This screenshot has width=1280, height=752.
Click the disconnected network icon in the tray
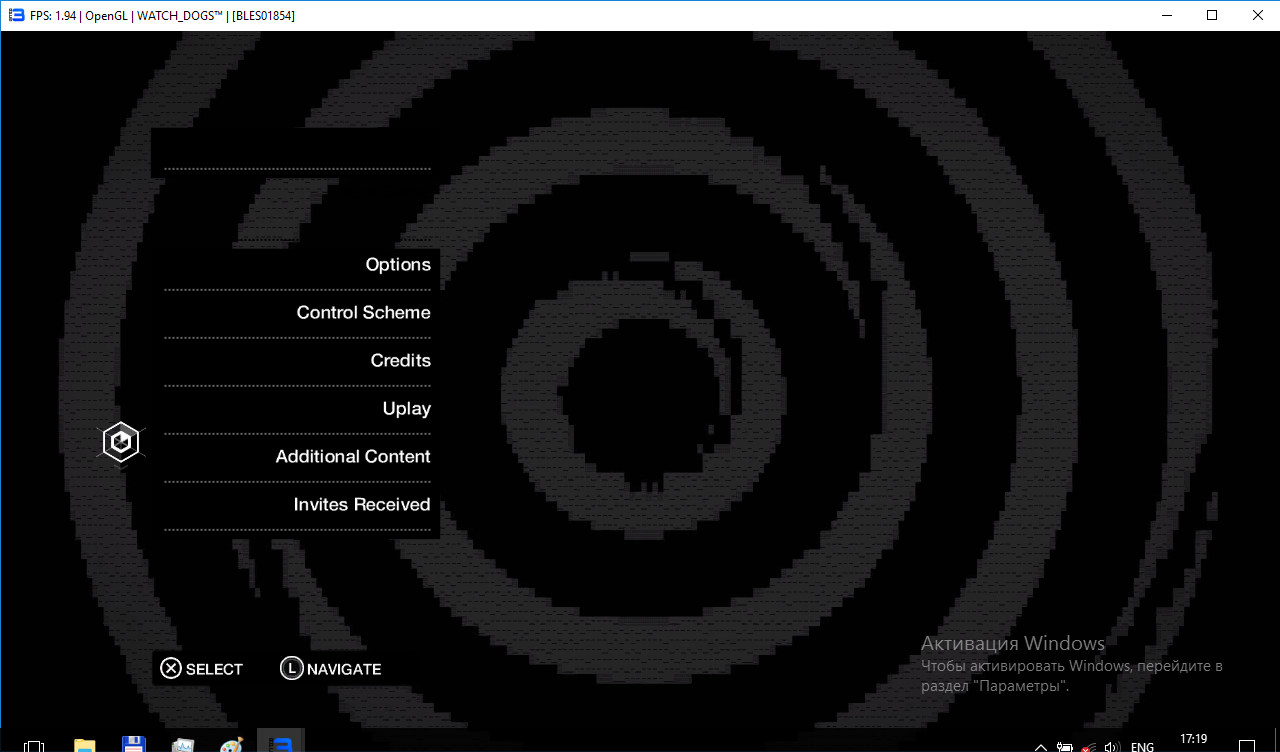coord(1088,747)
